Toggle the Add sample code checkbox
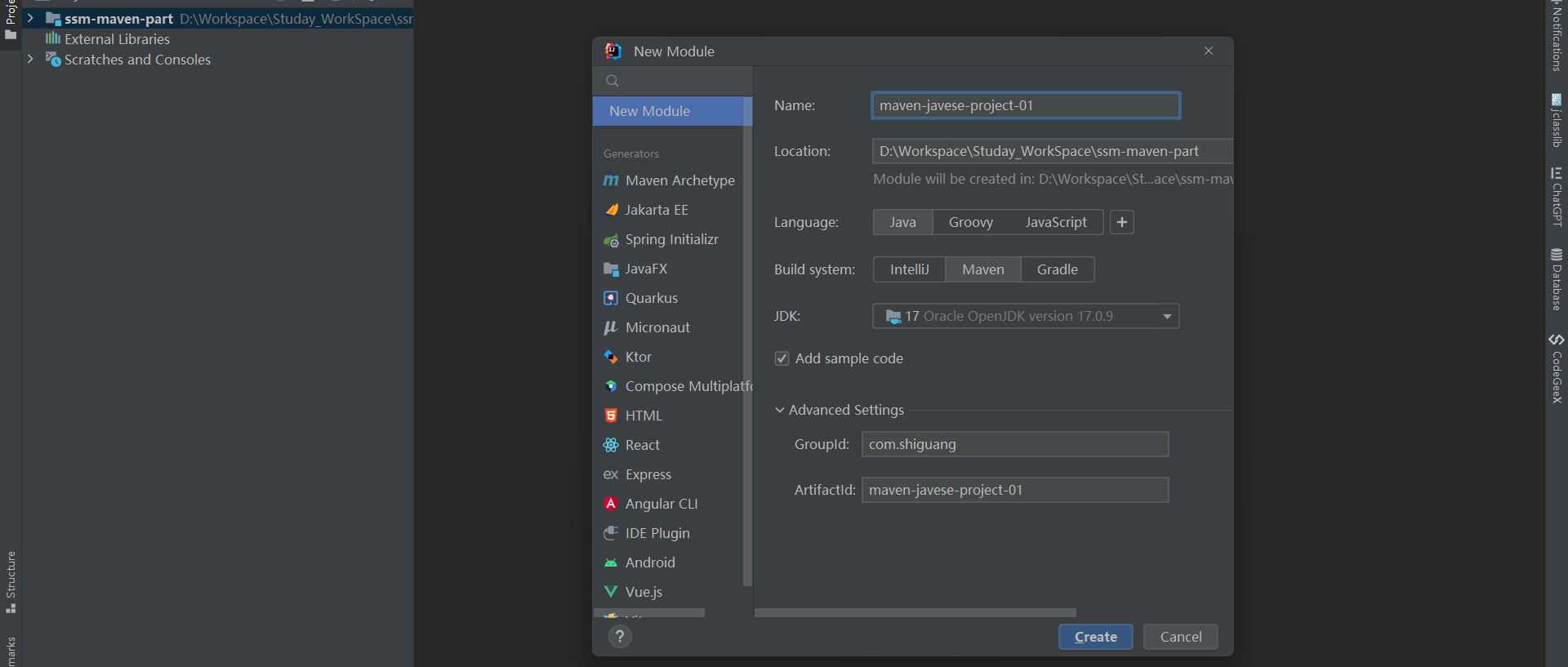The width and height of the screenshot is (1568, 667). coord(782,358)
